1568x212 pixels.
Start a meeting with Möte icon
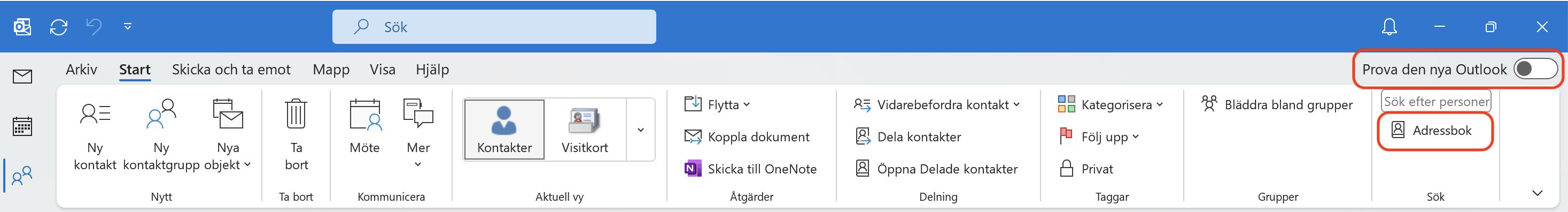pos(364,115)
